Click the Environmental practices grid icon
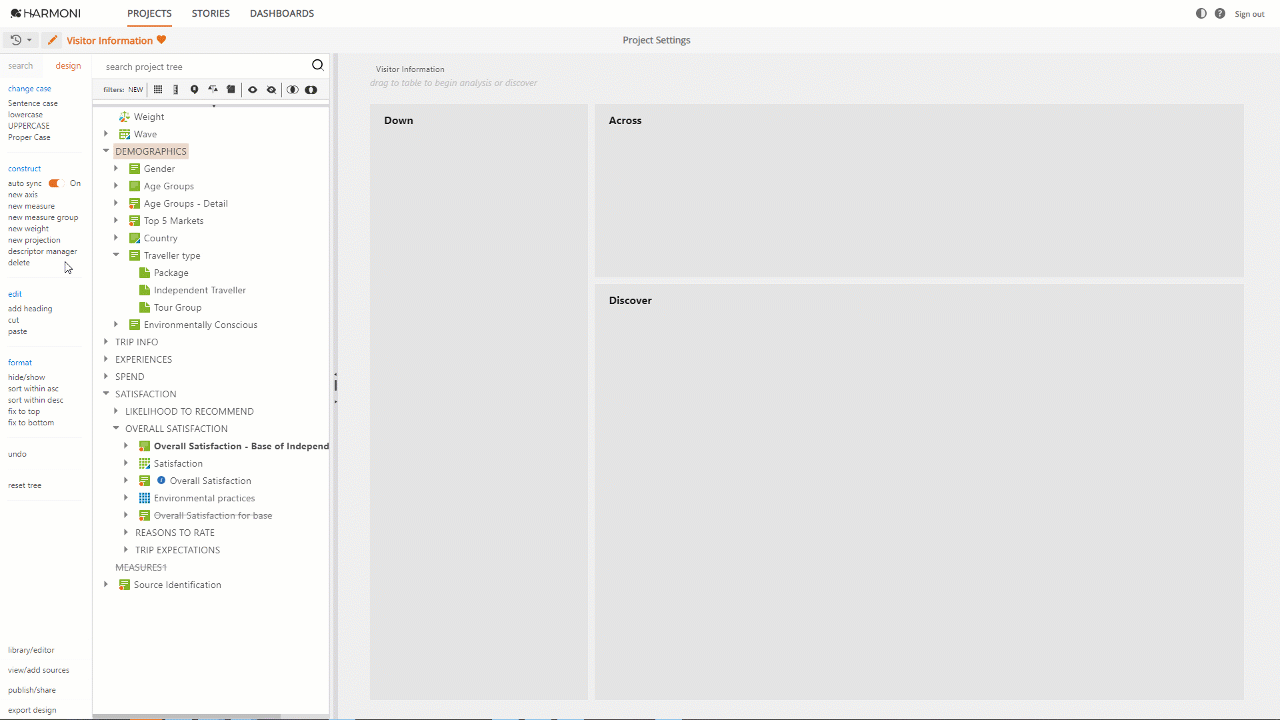The width and height of the screenshot is (1280, 720). [144, 498]
